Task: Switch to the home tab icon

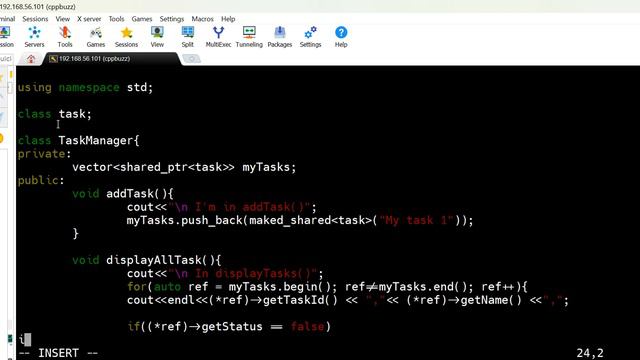Action: 31,59
